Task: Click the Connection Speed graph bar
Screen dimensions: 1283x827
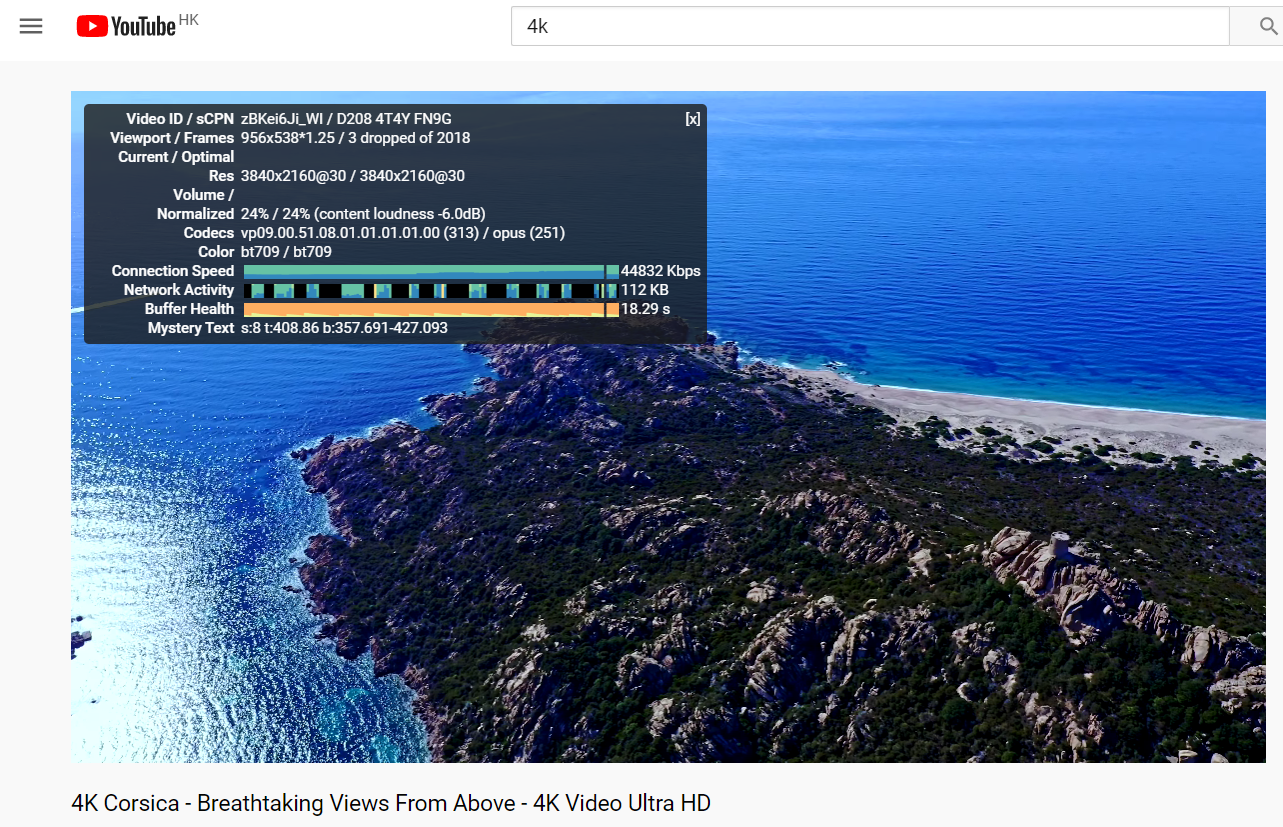Action: [430, 271]
